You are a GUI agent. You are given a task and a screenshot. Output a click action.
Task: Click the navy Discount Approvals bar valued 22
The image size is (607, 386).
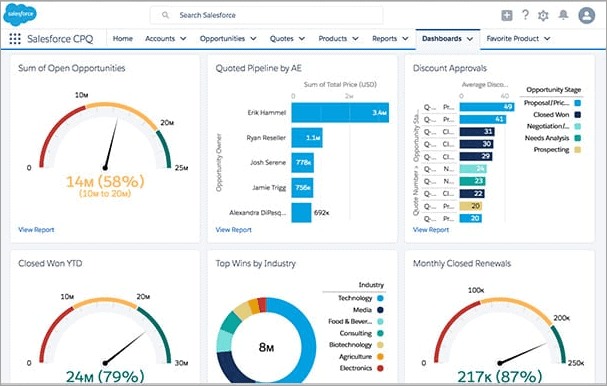472,194
